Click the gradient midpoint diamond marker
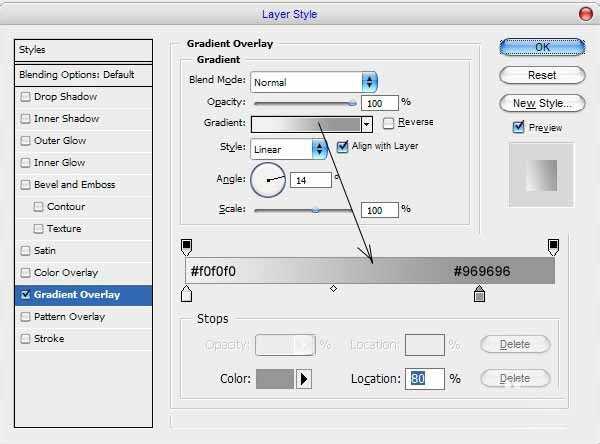Viewport: 600px width, 444px height. coord(333,288)
